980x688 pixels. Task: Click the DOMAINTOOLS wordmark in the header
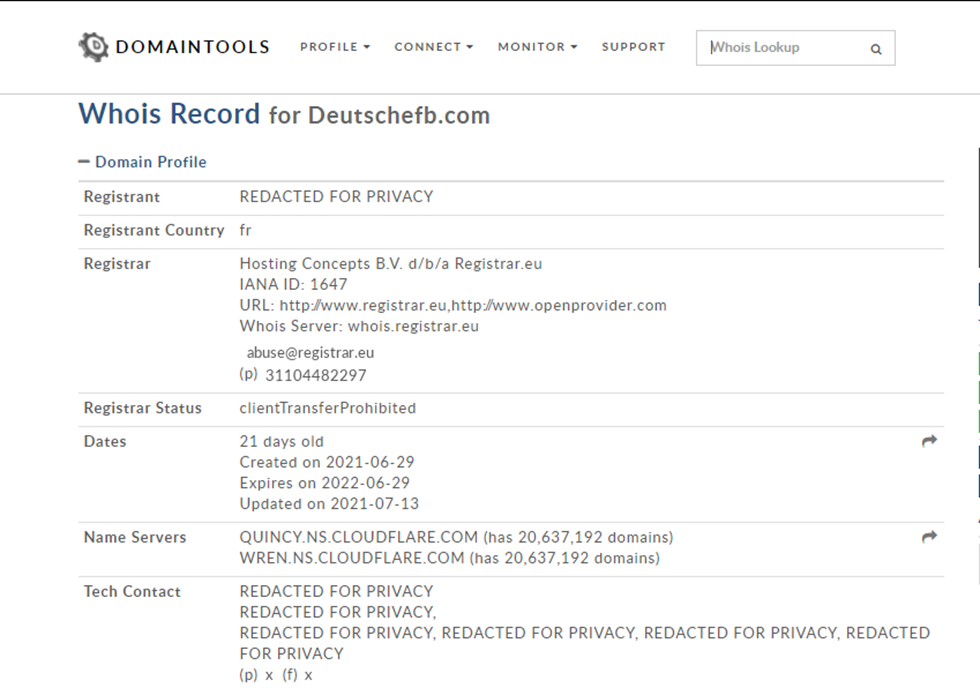pyautogui.click(x=192, y=46)
